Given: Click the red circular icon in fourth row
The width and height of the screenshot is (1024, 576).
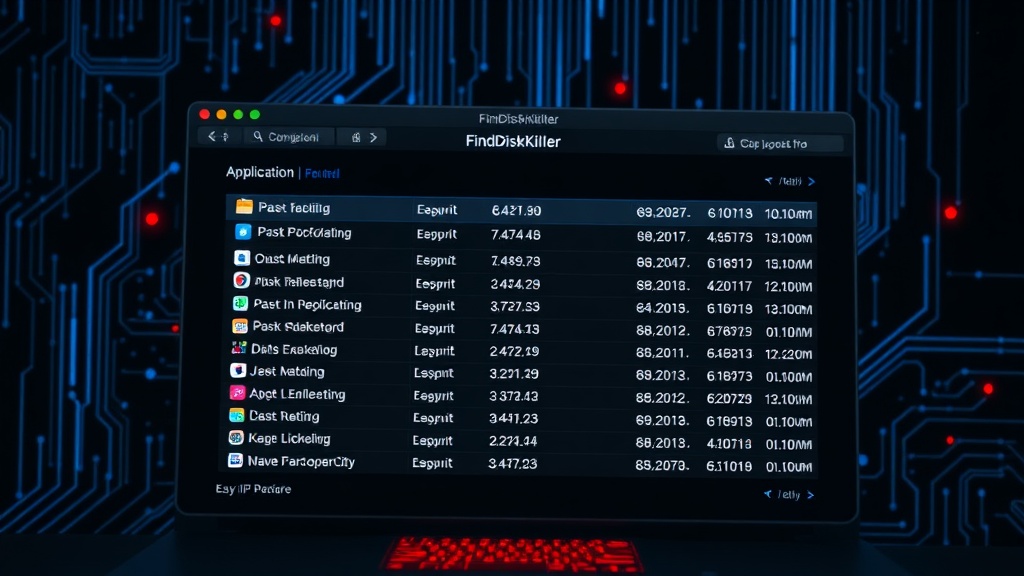Looking at the screenshot, I should tap(241, 281).
